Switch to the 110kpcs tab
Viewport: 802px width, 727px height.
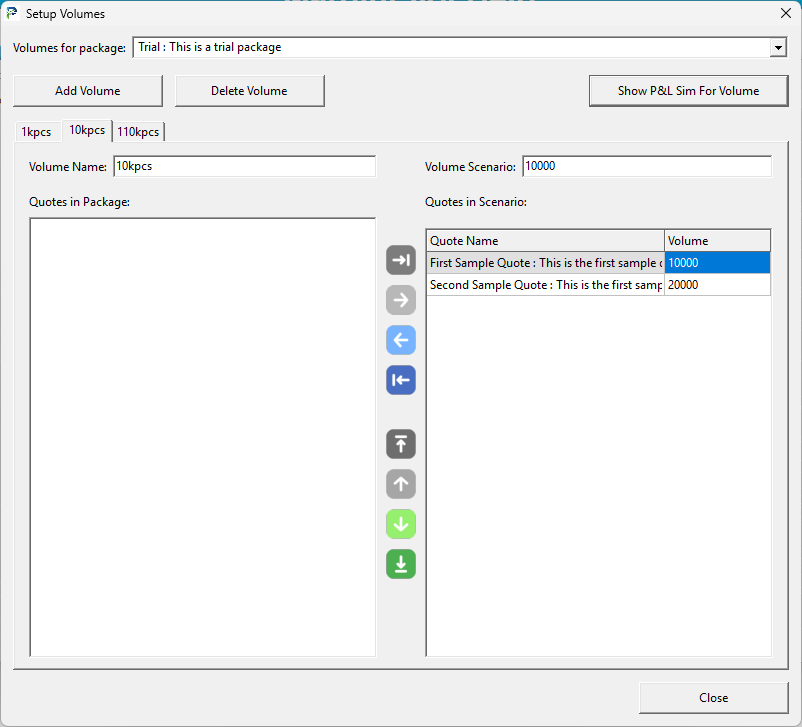click(138, 132)
